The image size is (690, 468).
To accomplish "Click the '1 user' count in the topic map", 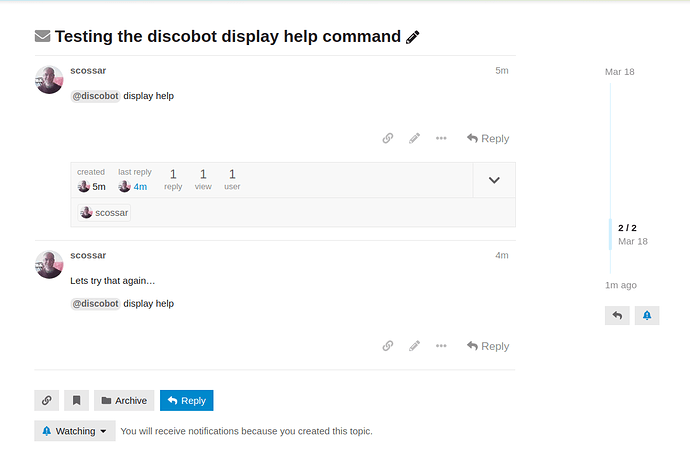I will [x=232, y=179].
